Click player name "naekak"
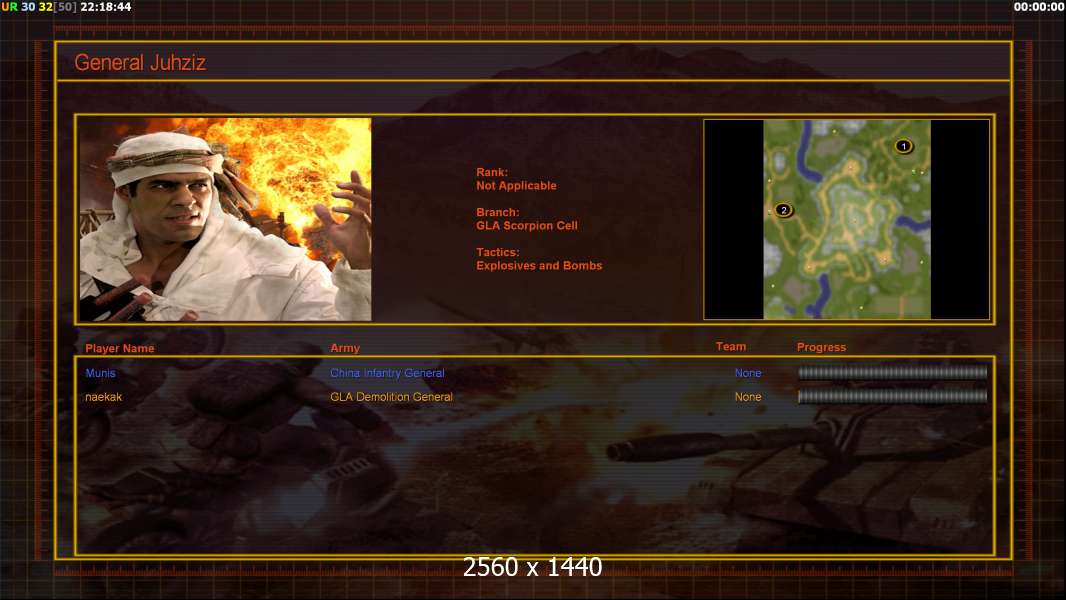The height and width of the screenshot is (600, 1066). [x=103, y=397]
